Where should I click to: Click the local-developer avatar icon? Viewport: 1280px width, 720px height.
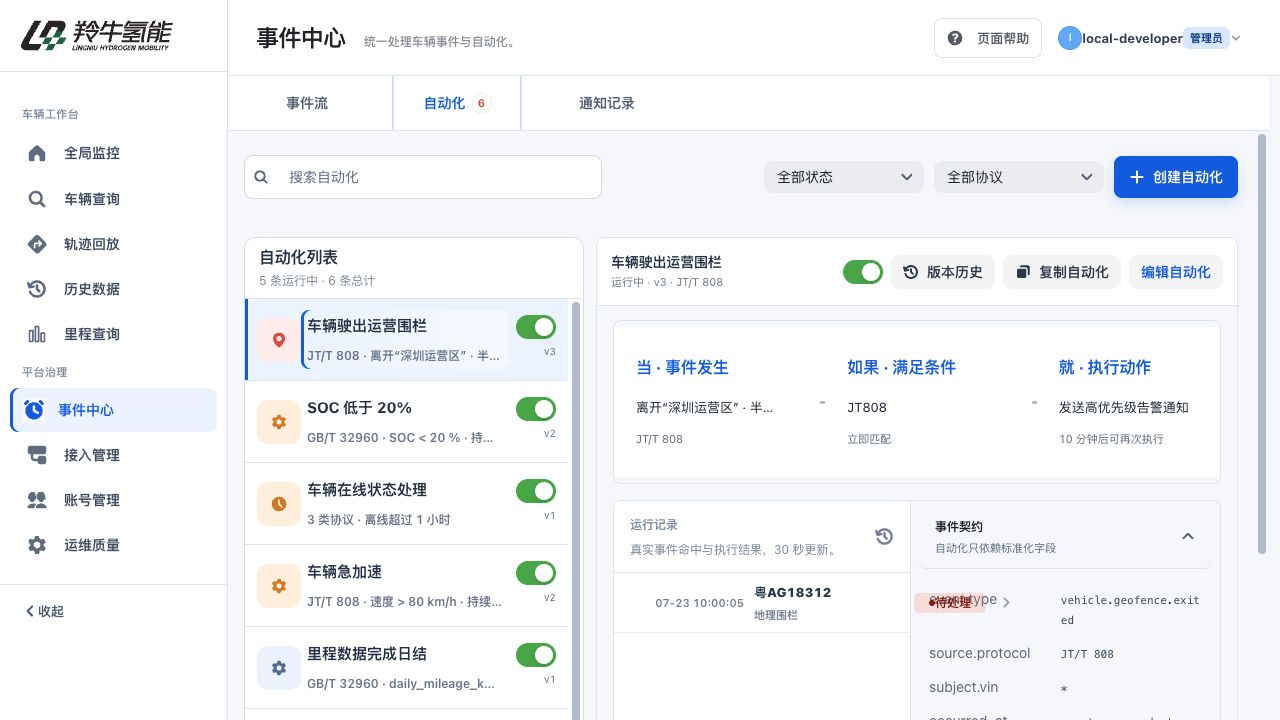pyautogui.click(x=1069, y=38)
